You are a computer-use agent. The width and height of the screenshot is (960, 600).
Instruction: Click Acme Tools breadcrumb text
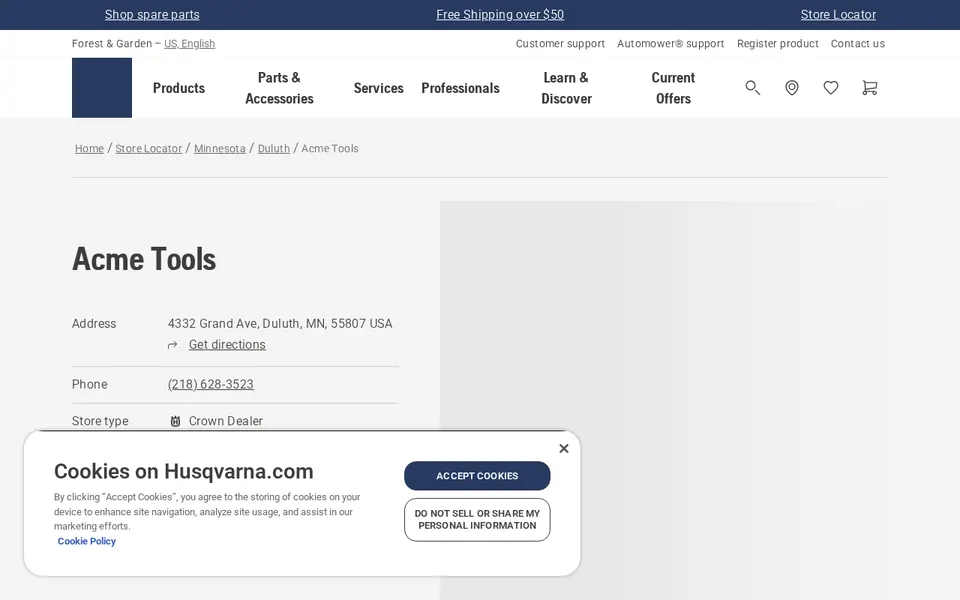click(329, 148)
